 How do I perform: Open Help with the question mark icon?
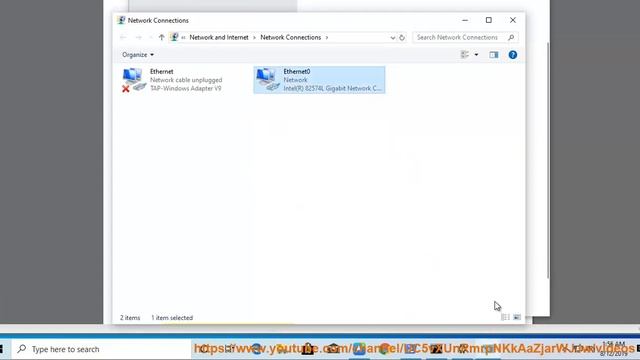coord(513,55)
